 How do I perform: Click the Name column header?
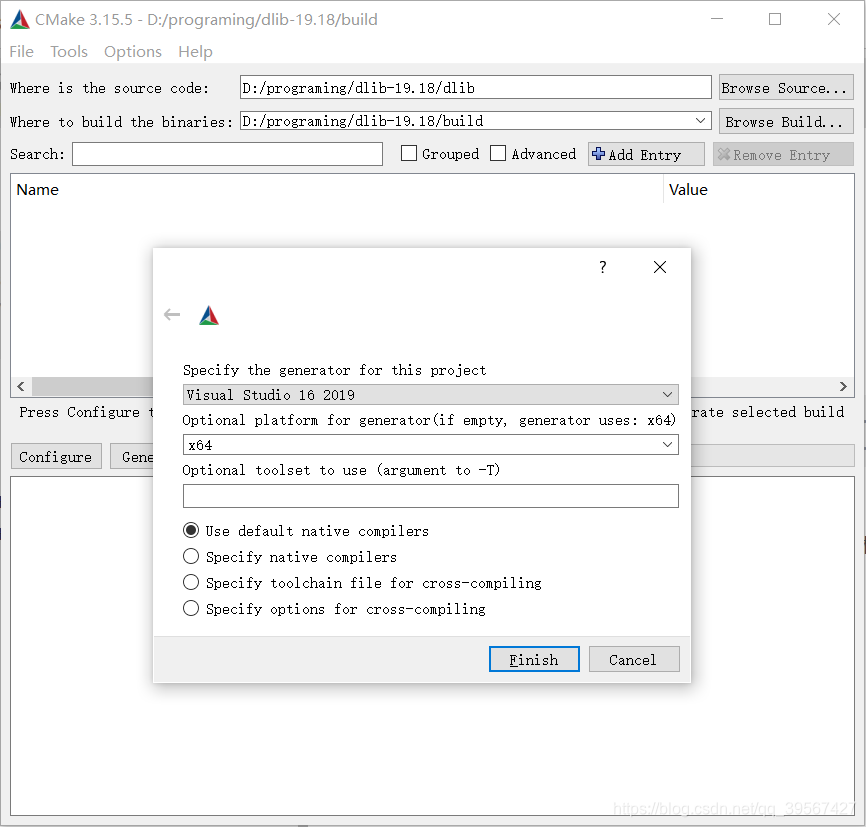[x=38, y=189]
